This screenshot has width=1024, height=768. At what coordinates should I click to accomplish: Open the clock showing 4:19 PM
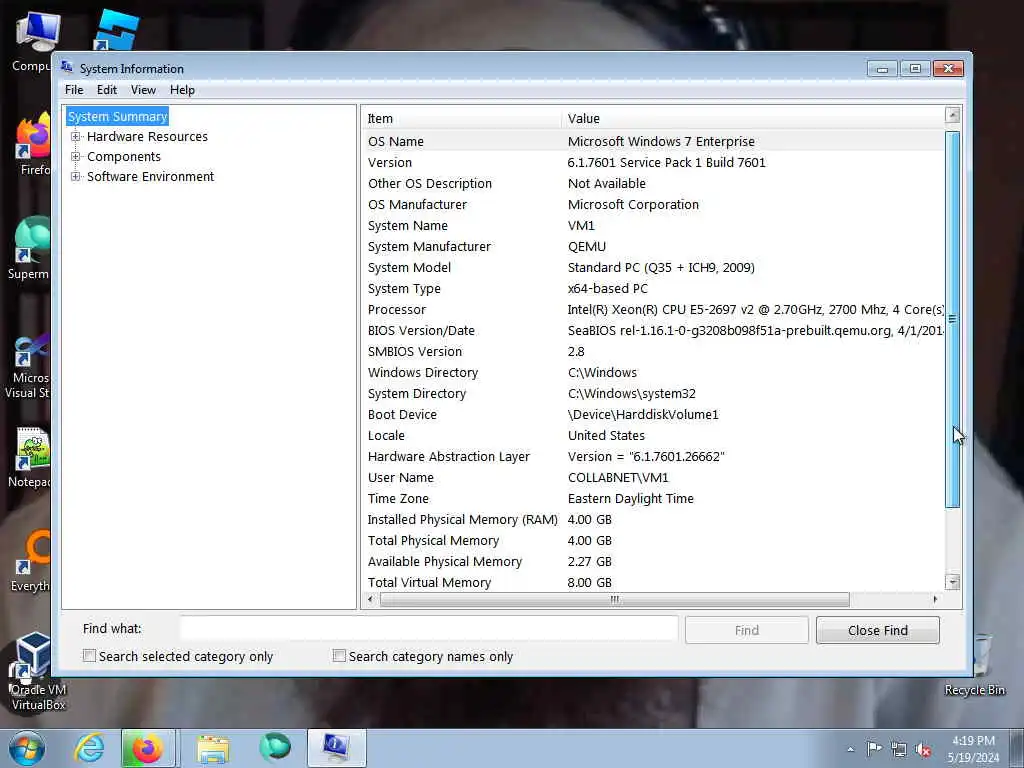click(973, 749)
